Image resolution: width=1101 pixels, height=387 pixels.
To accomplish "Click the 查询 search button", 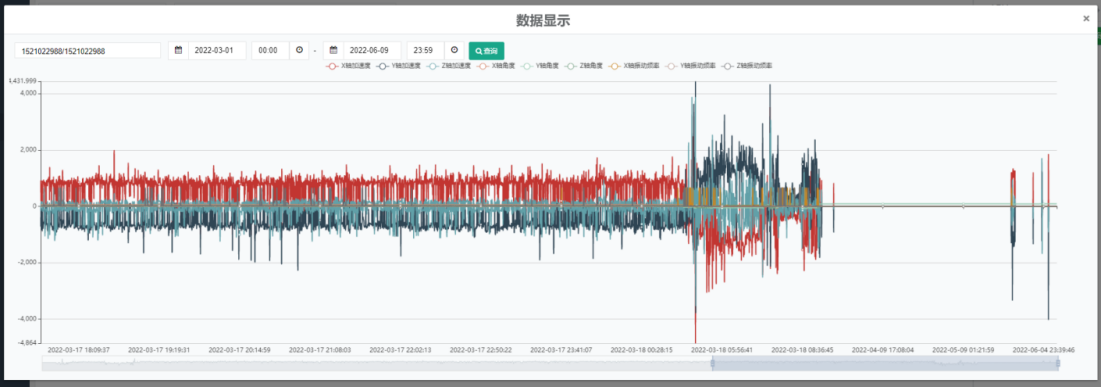I will click(x=487, y=51).
